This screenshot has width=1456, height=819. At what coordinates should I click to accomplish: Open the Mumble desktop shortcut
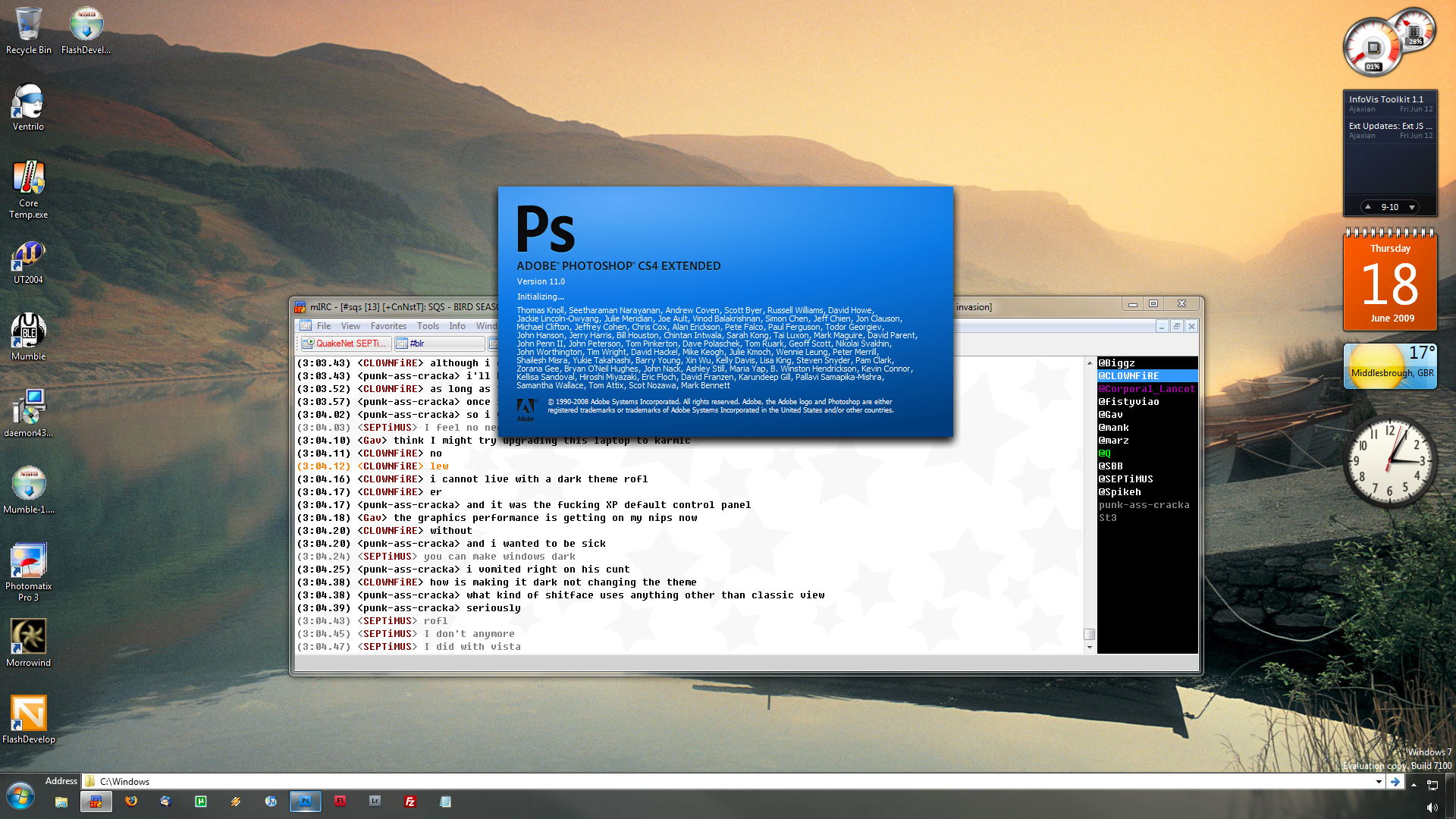tap(28, 337)
